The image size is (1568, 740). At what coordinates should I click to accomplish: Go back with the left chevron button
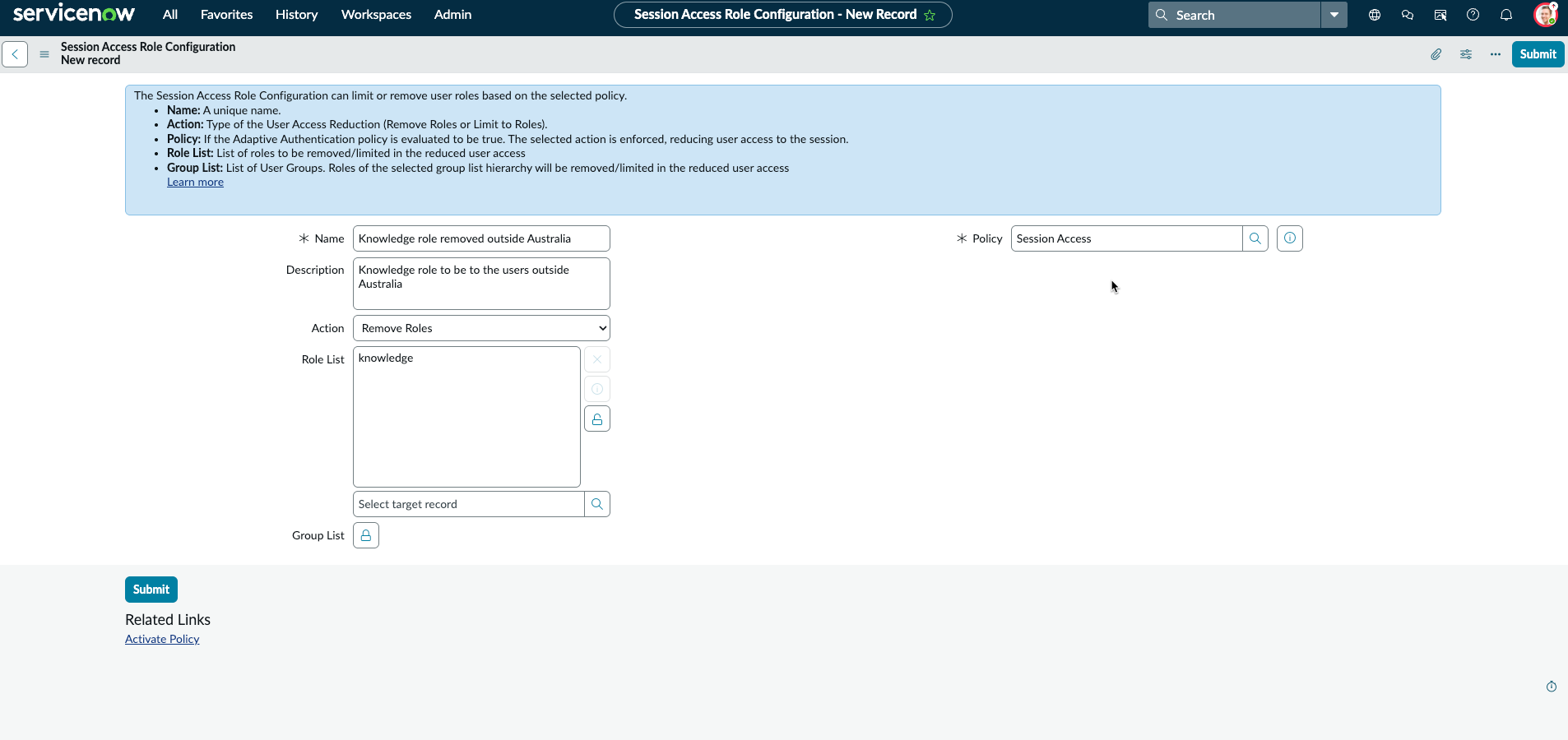[x=15, y=54]
